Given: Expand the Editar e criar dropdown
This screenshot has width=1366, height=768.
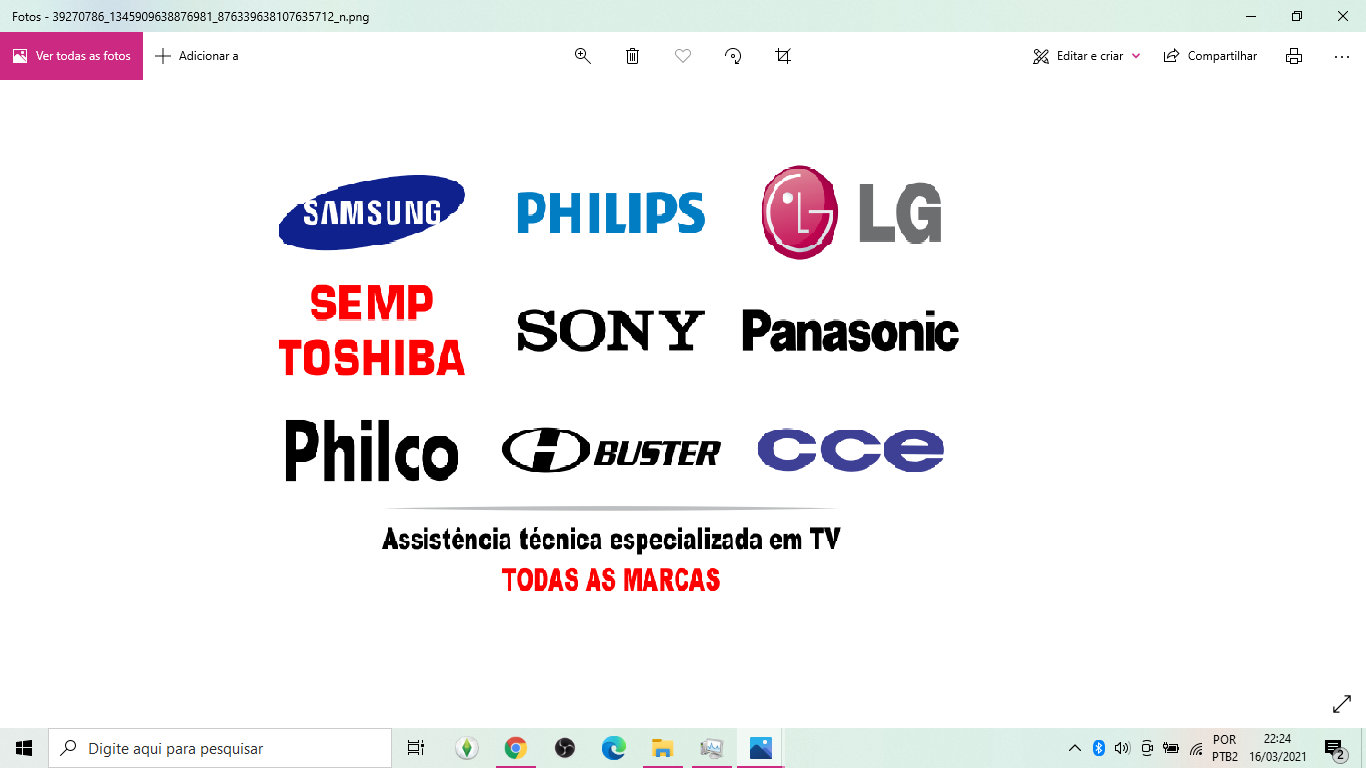Looking at the screenshot, I should (1087, 56).
